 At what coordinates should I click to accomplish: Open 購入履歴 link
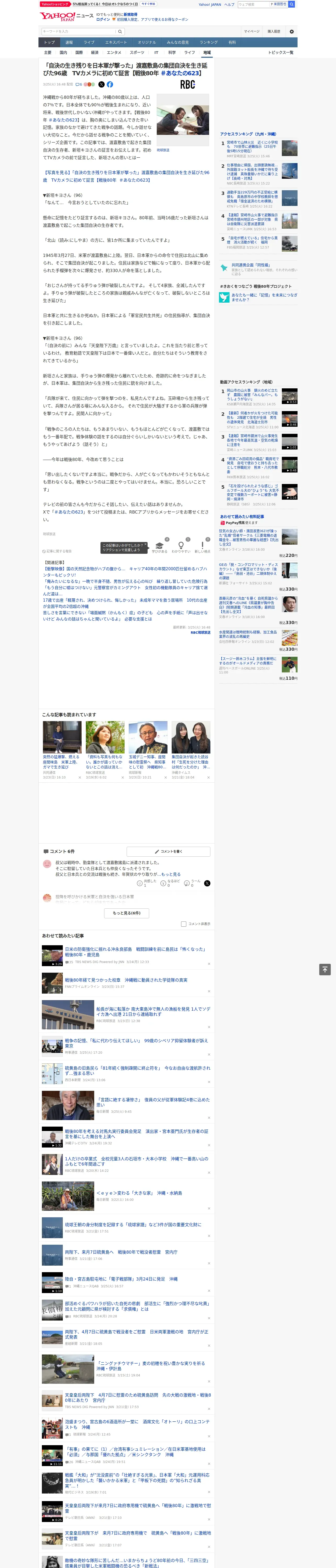[x=274, y=32]
